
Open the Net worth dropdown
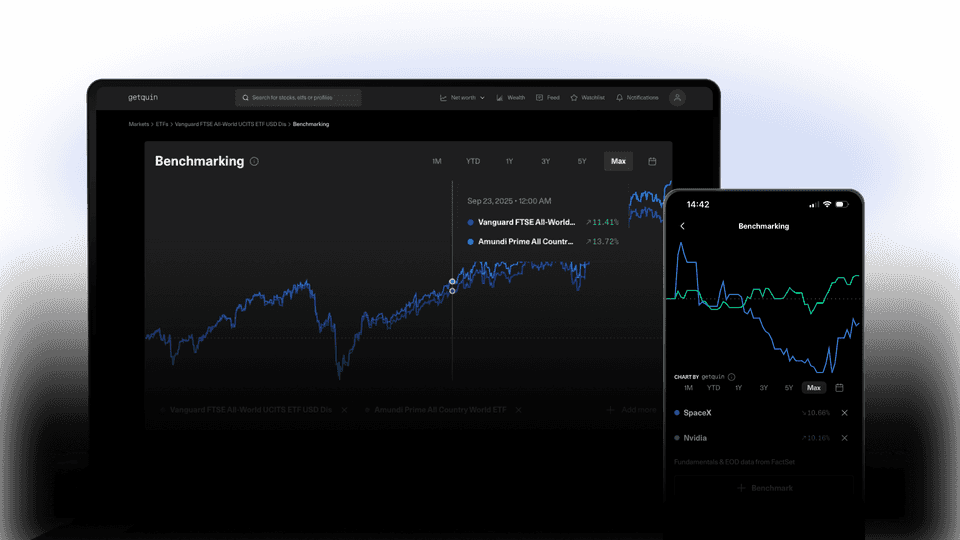coord(462,97)
